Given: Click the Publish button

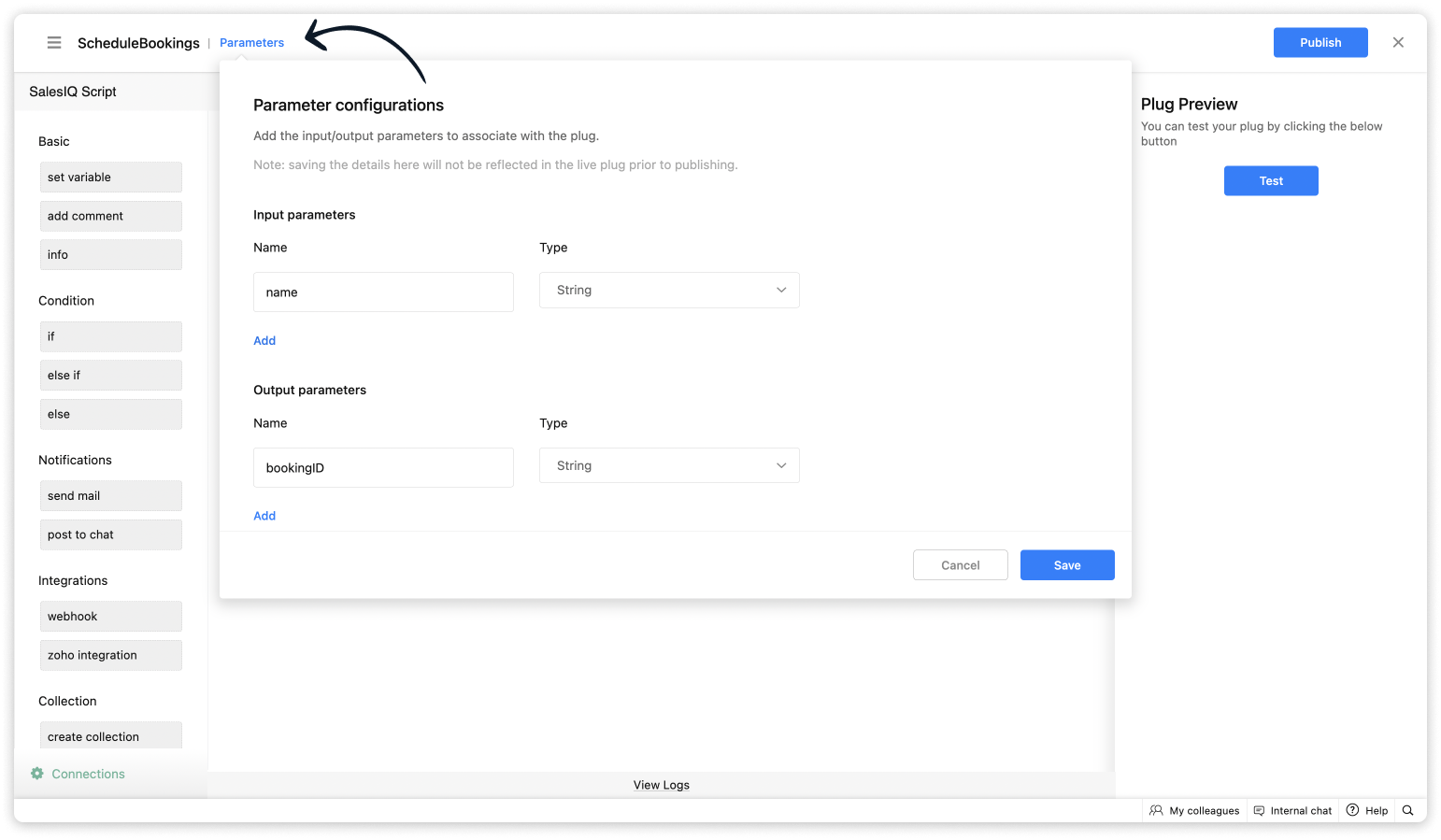Looking at the screenshot, I should pyautogui.click(x=1320, y=43).
